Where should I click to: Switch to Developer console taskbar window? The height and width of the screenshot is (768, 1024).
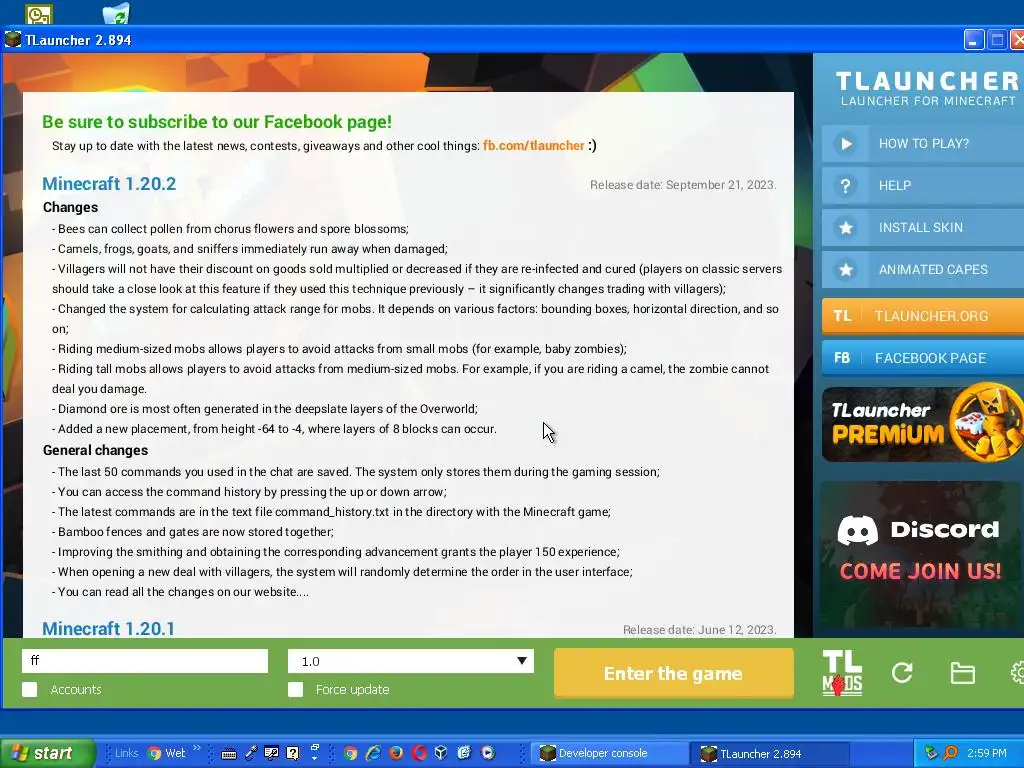click(x=609, y=754)
